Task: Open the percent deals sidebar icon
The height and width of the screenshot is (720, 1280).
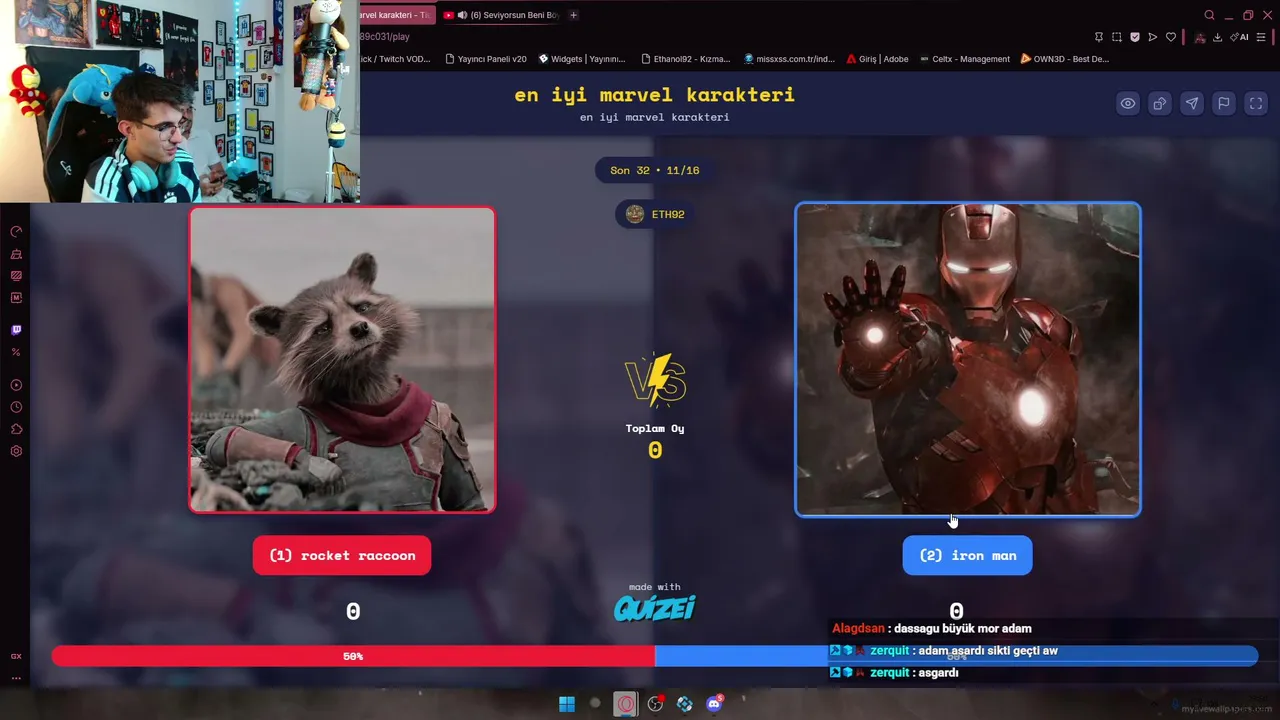Action: (x=16, y=352)
